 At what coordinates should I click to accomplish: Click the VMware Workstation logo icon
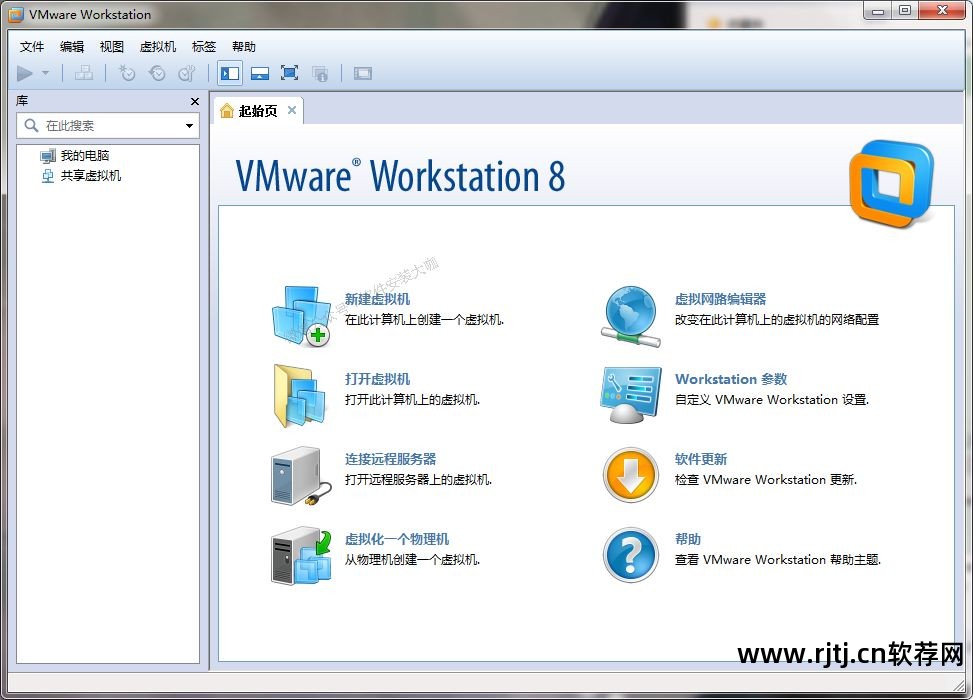pos(891,183)
